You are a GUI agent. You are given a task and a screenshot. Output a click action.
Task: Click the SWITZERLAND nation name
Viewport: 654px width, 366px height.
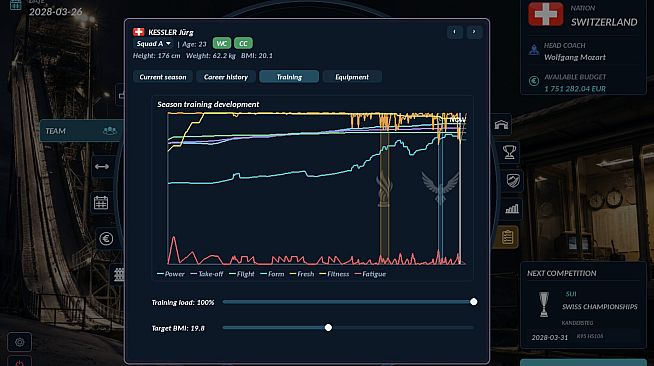(604, 22)
